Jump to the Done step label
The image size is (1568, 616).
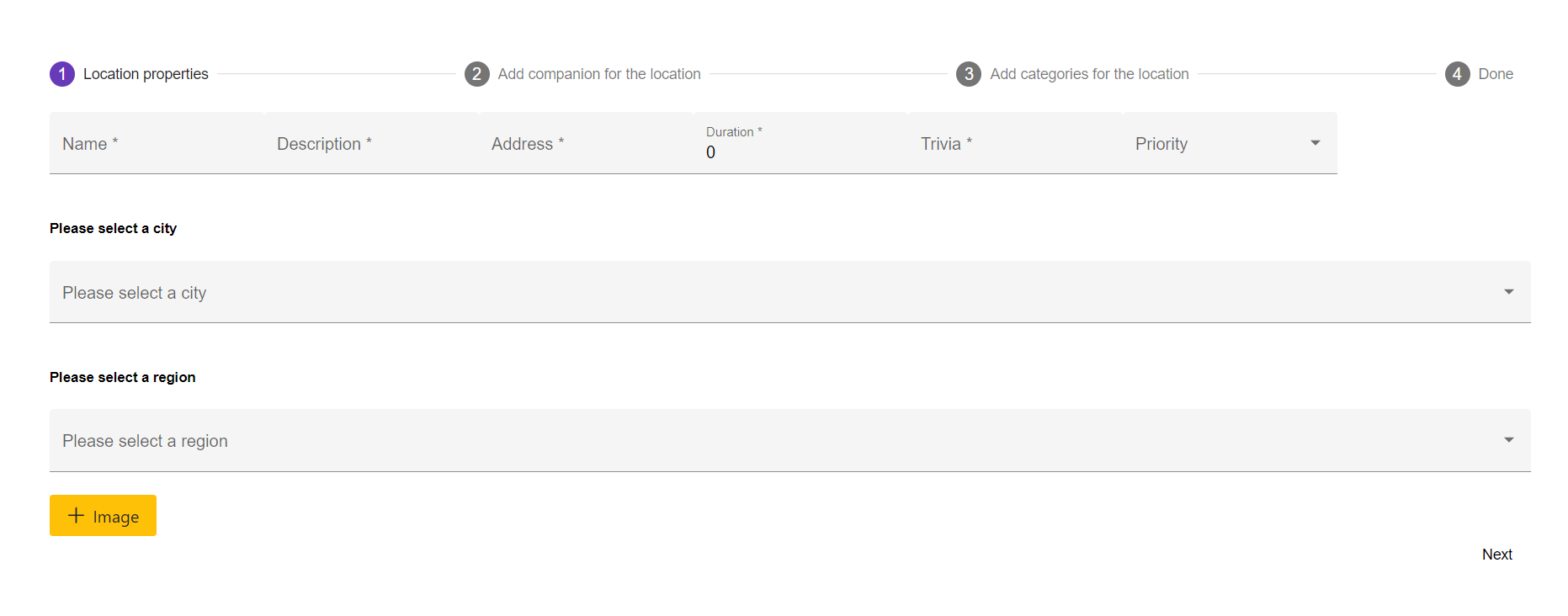pyautogui.click(x=1495, y=74)
